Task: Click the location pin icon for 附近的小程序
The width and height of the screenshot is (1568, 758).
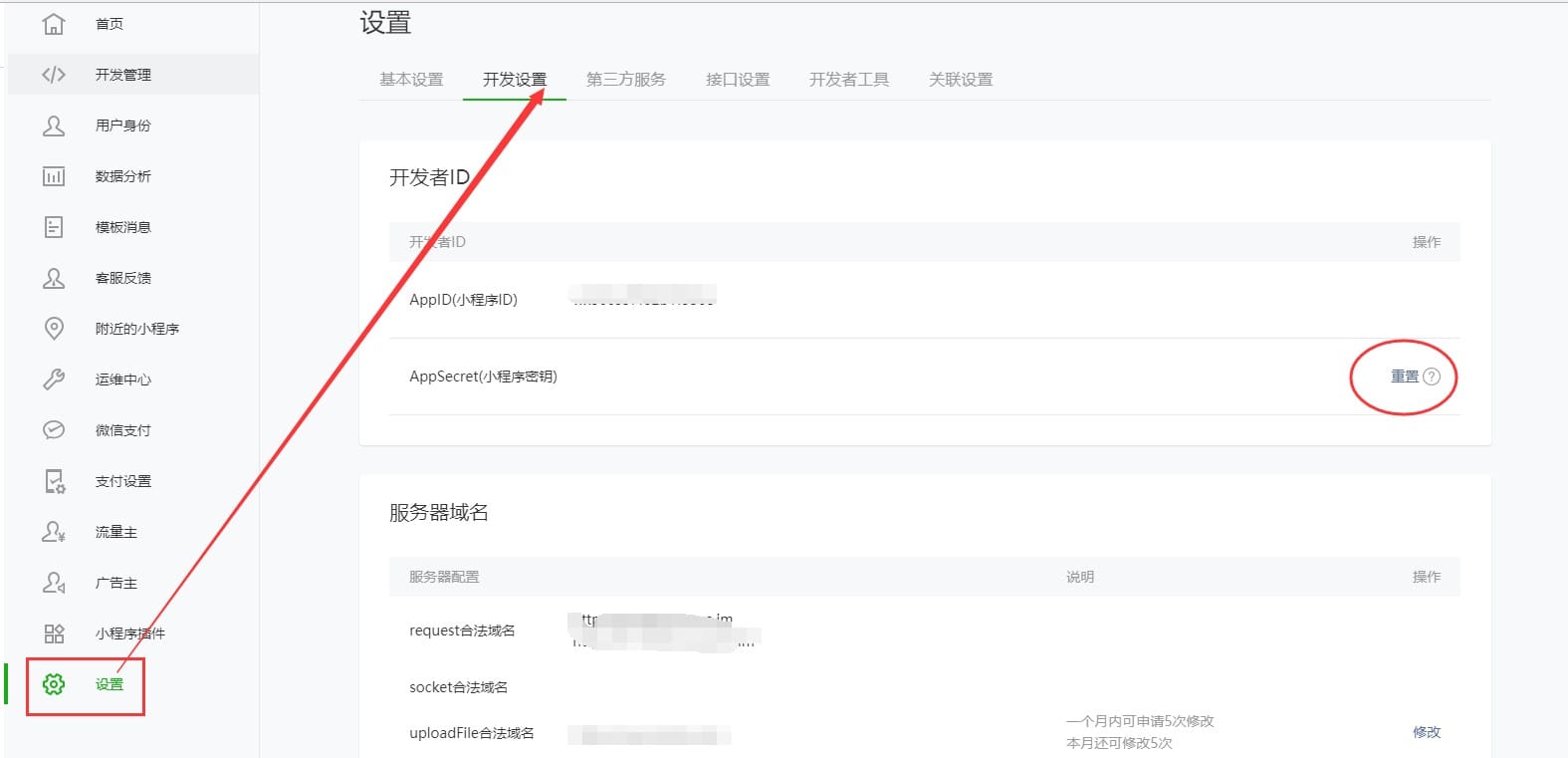Action: 54,328
